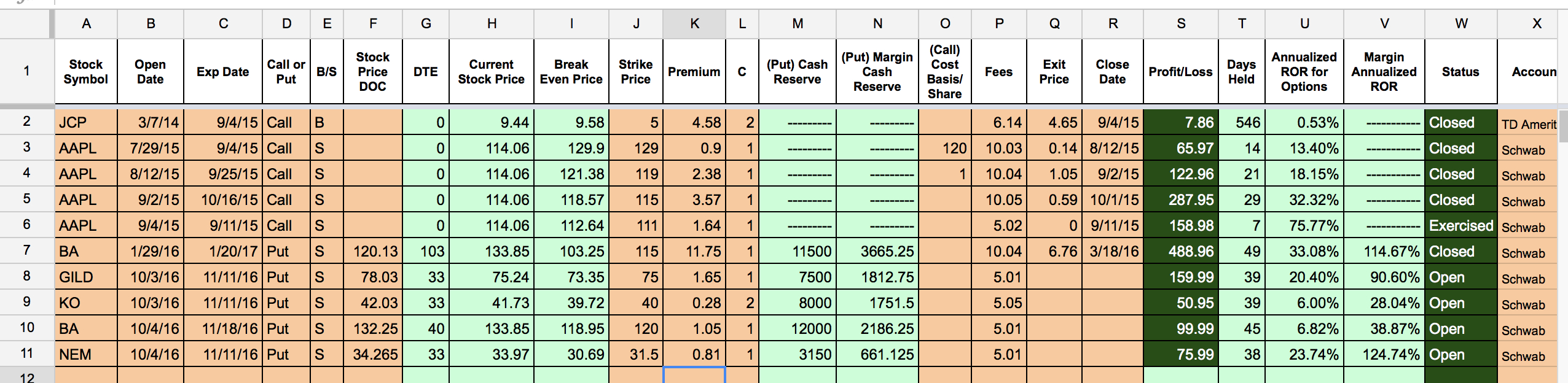
Task: Click the column S header
Action: click(1180, 24)
